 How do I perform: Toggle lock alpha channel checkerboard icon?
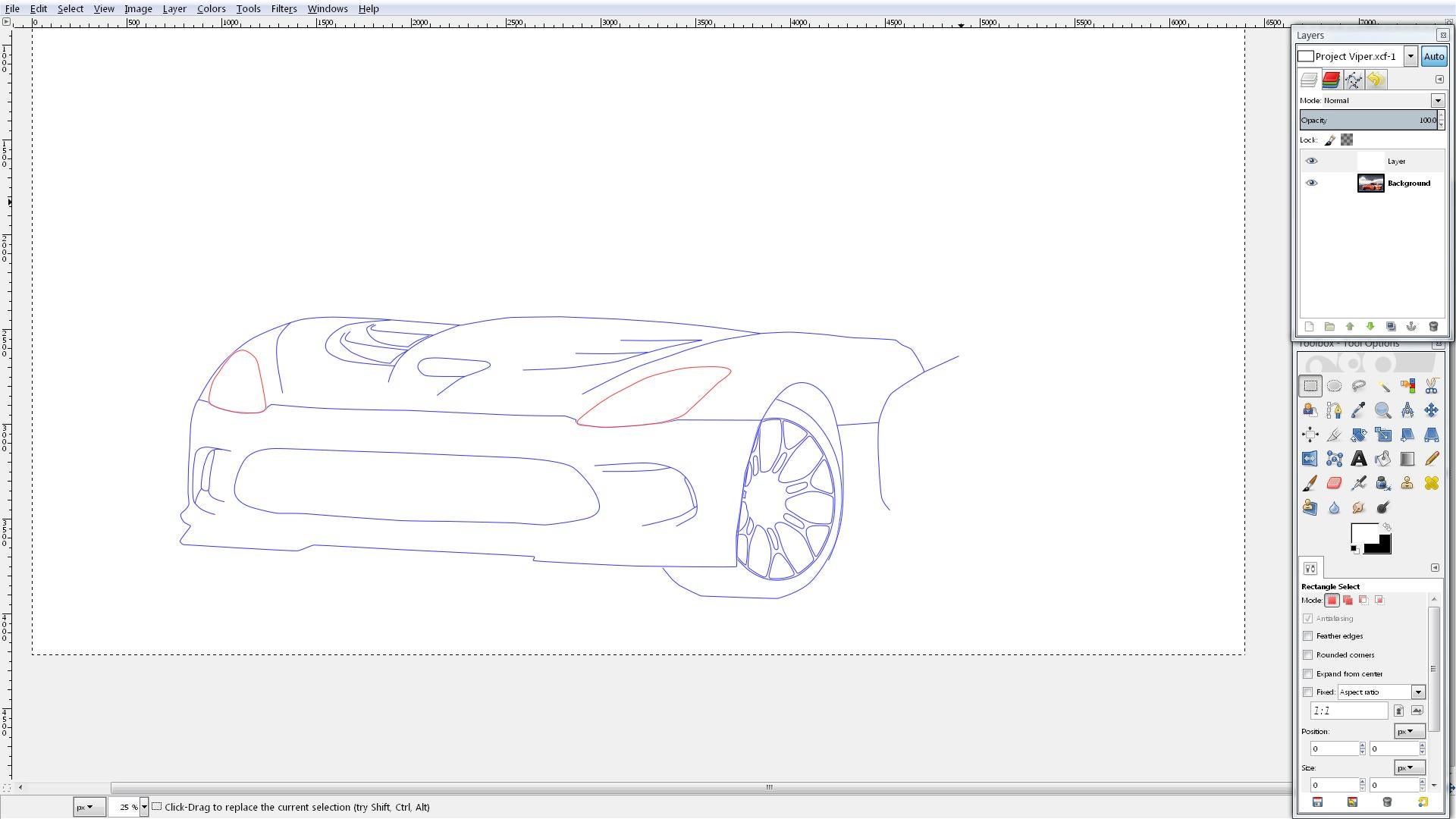tap(1347, 140)
